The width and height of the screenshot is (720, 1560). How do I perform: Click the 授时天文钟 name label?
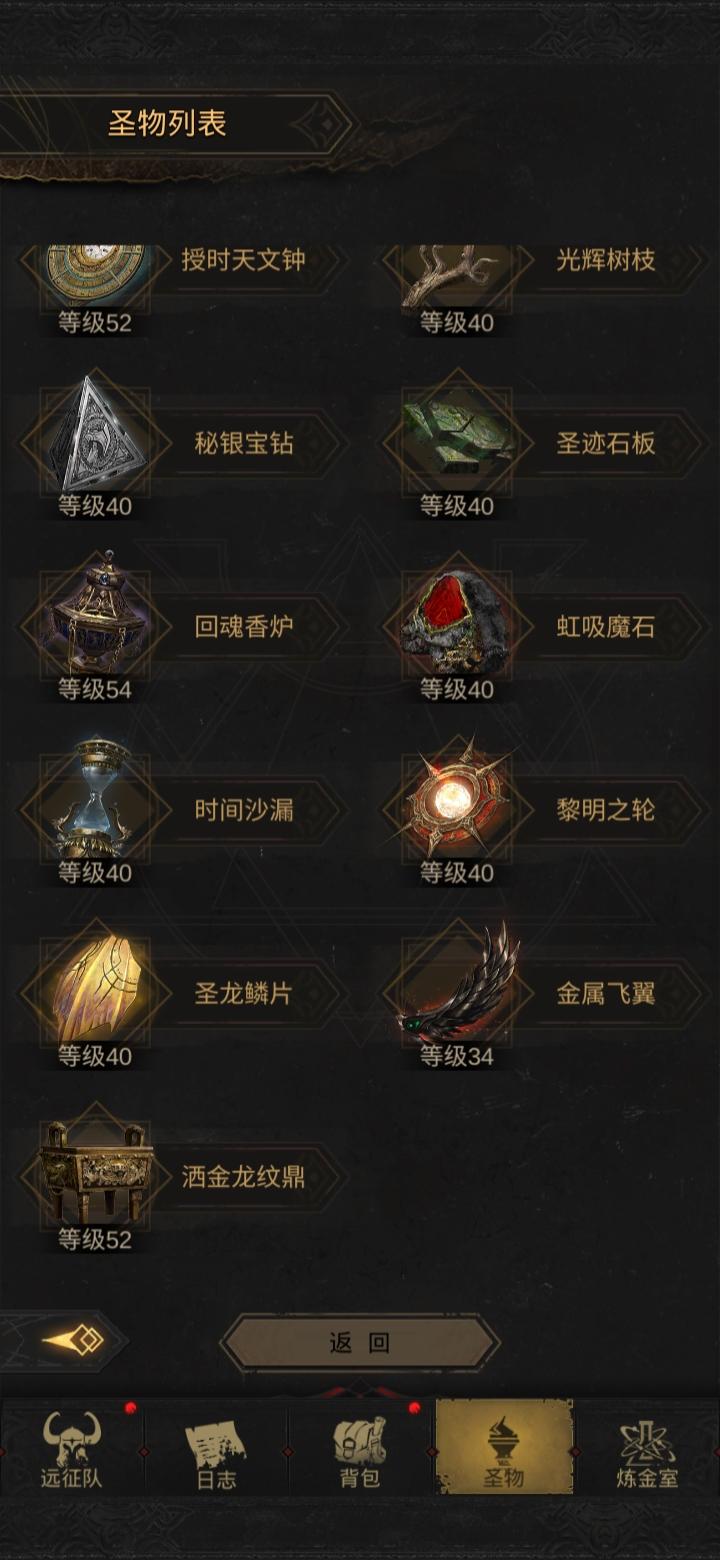coord(243,261)
